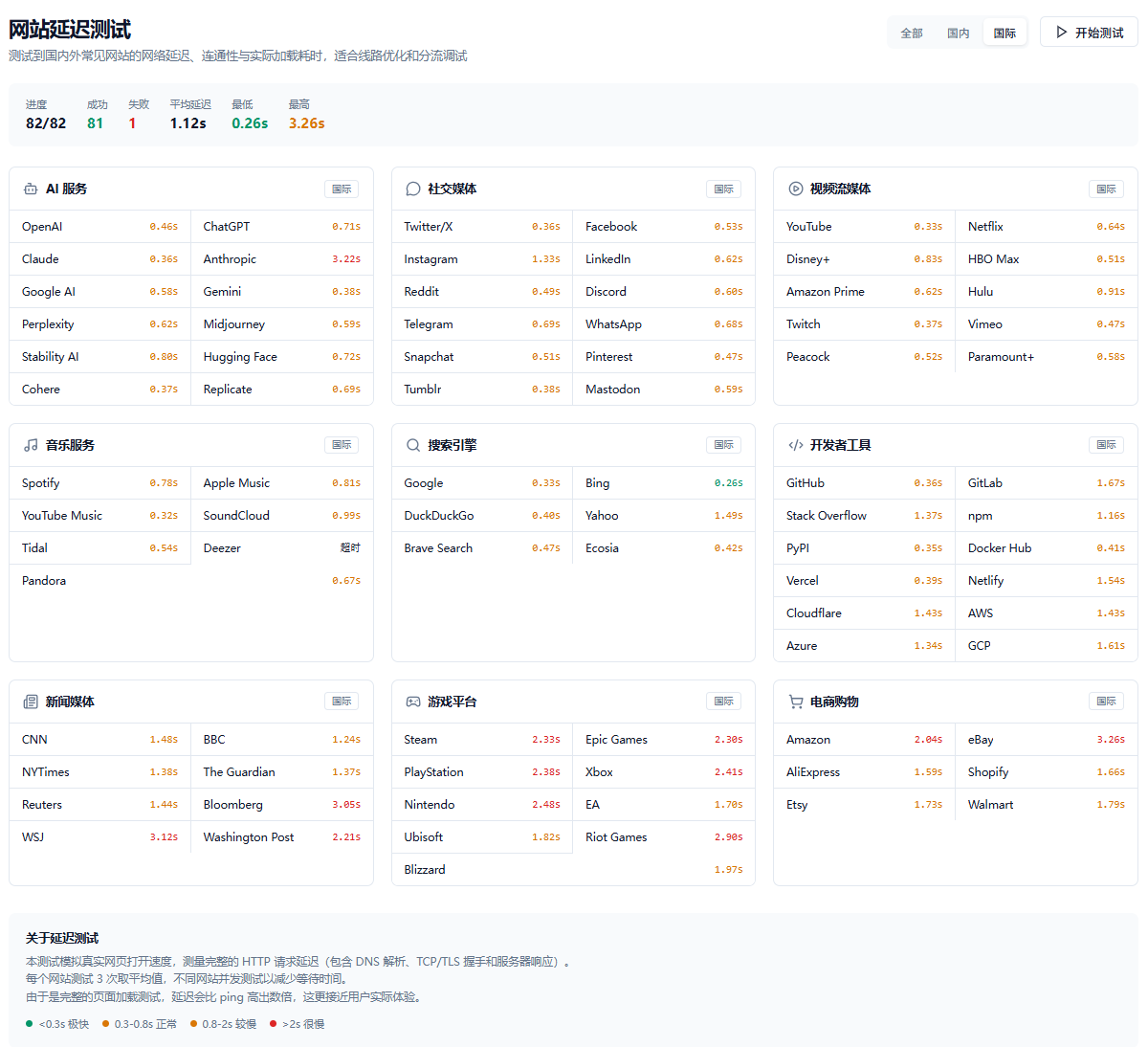This screenshot has height=1047, width=1148.
Task: Select the Hugging Face entry
Action: click(x=282, y=357)
